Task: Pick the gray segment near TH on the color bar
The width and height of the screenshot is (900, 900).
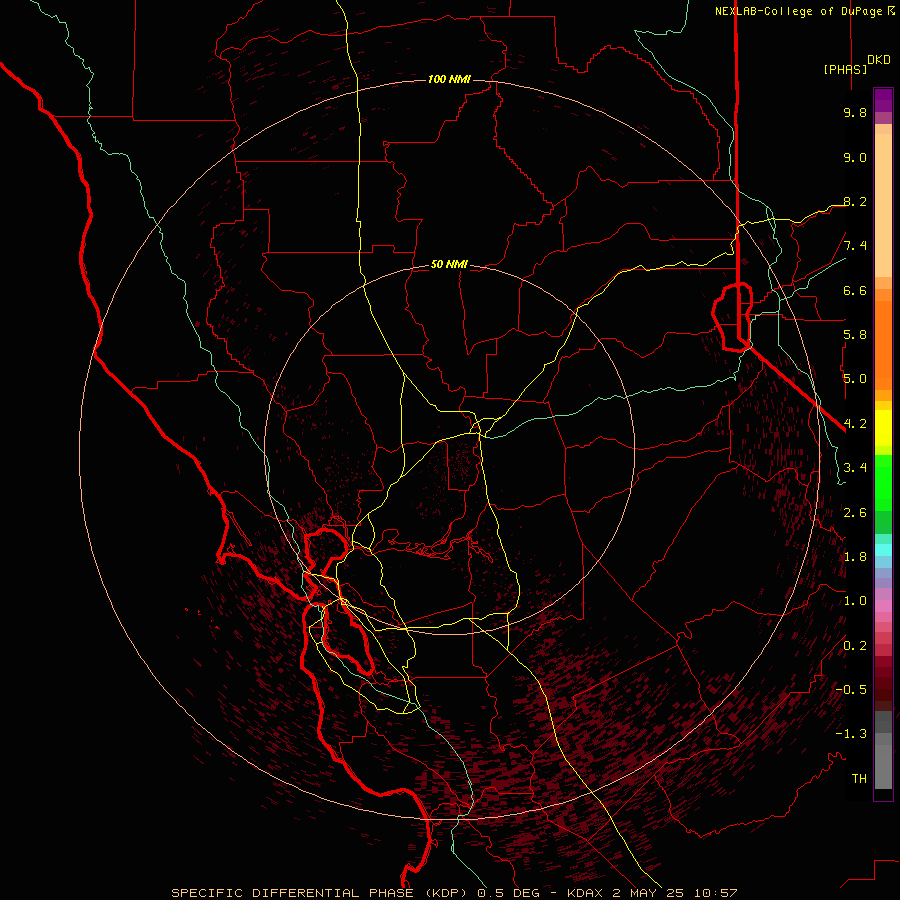Action: click(883, 766)
